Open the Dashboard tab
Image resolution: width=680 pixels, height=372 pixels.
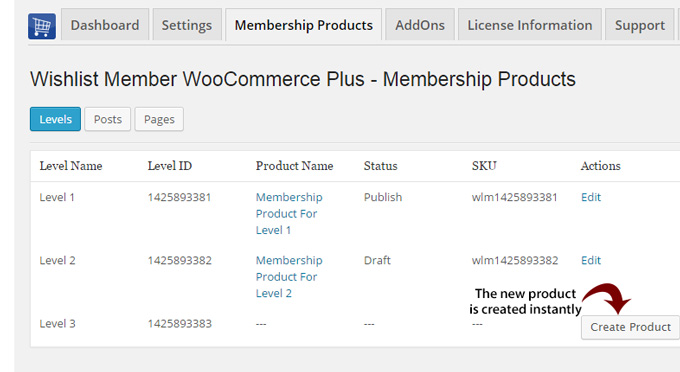click(x=105, y=25)
